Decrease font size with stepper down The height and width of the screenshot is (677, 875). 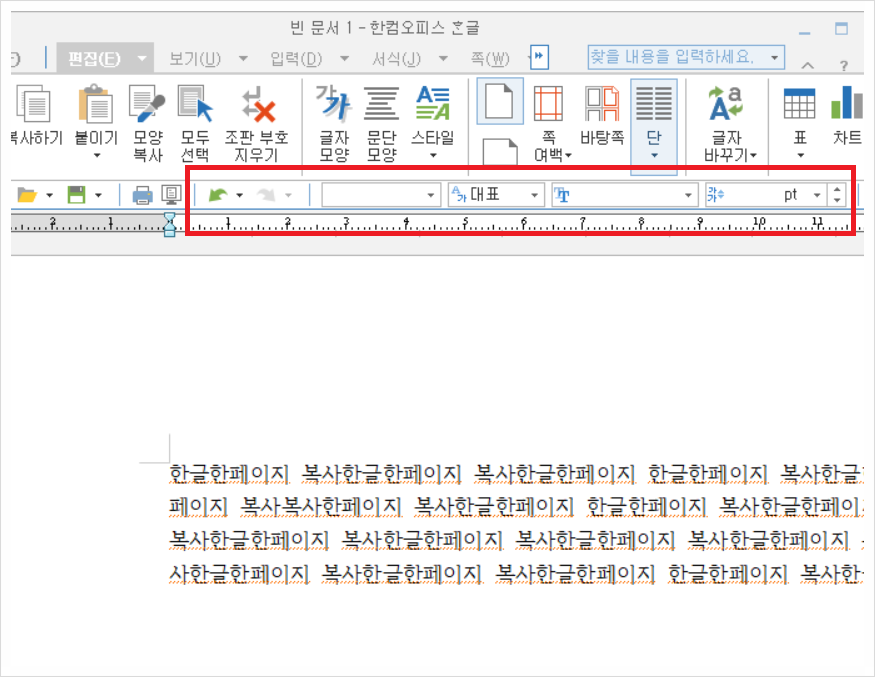[x=837, y=200]
